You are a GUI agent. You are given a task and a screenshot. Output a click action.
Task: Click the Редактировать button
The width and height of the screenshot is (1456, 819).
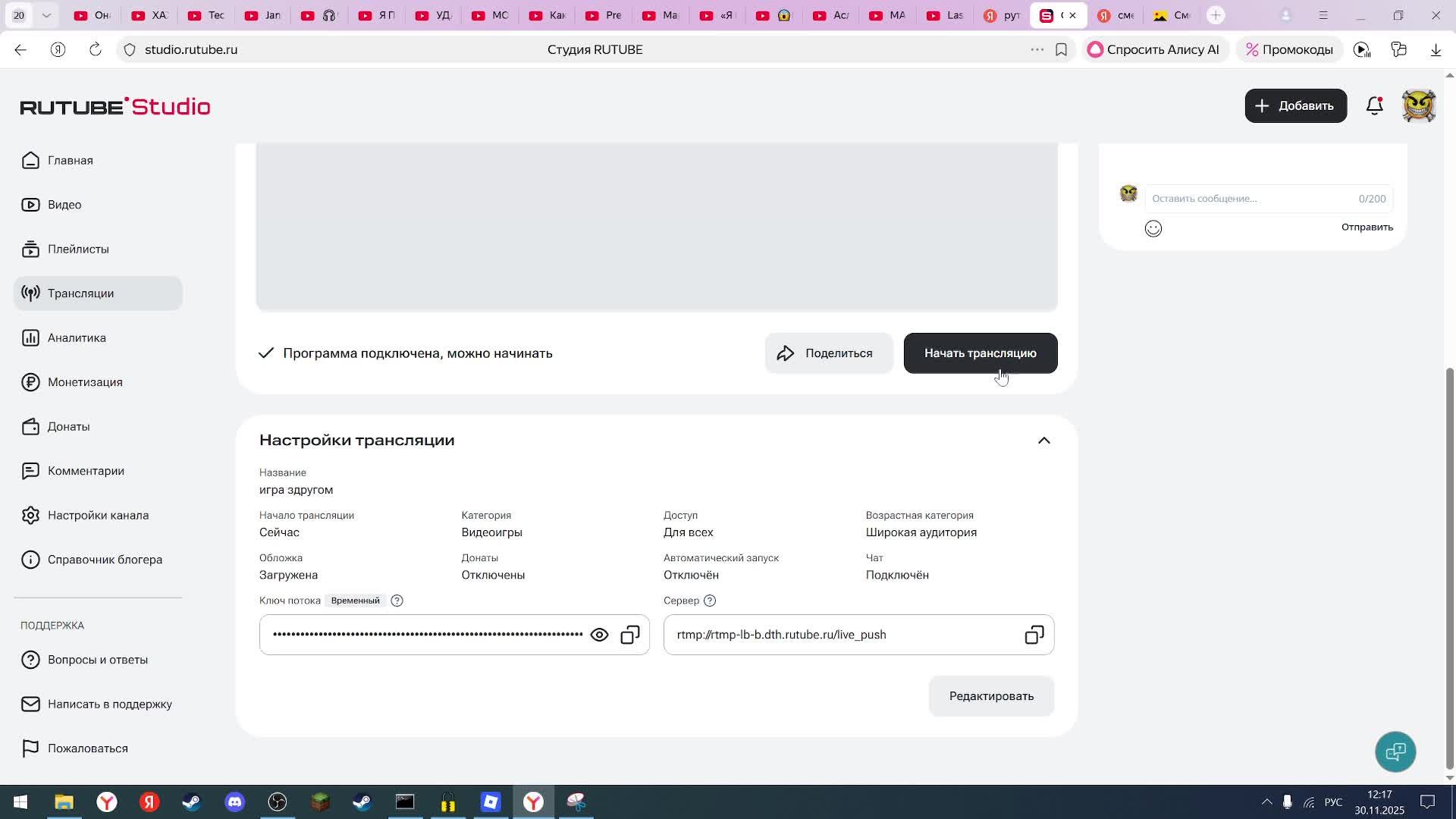[991, 696]
